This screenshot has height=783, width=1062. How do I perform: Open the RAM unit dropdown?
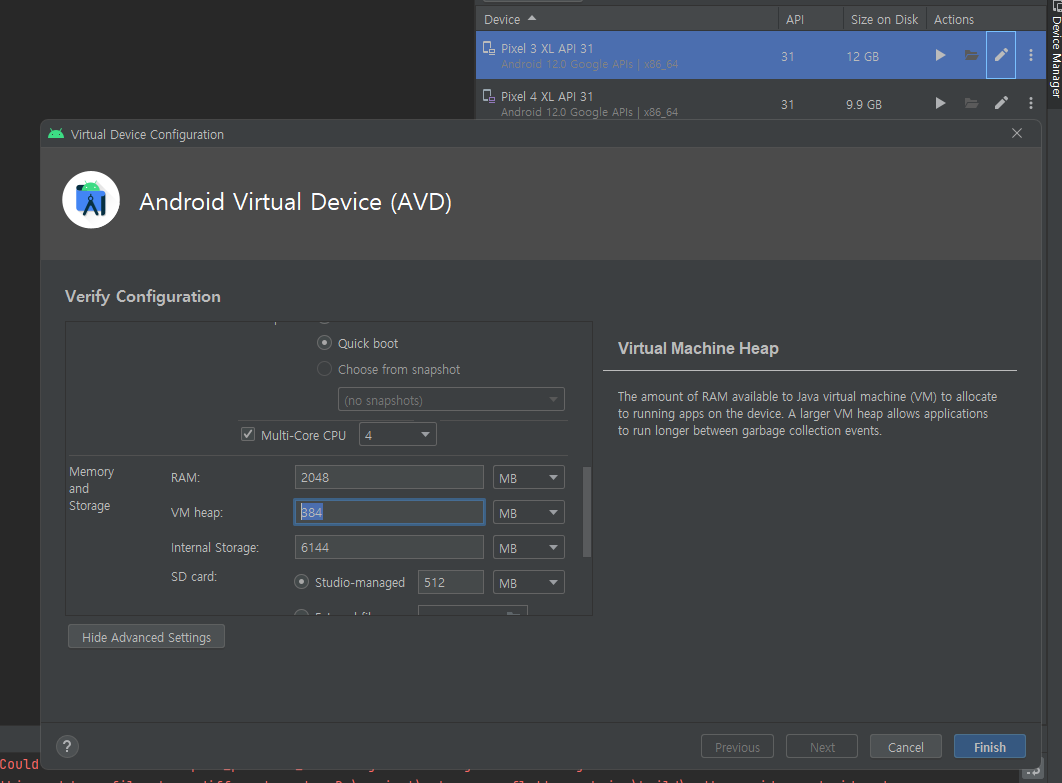(x=528, y=478)
